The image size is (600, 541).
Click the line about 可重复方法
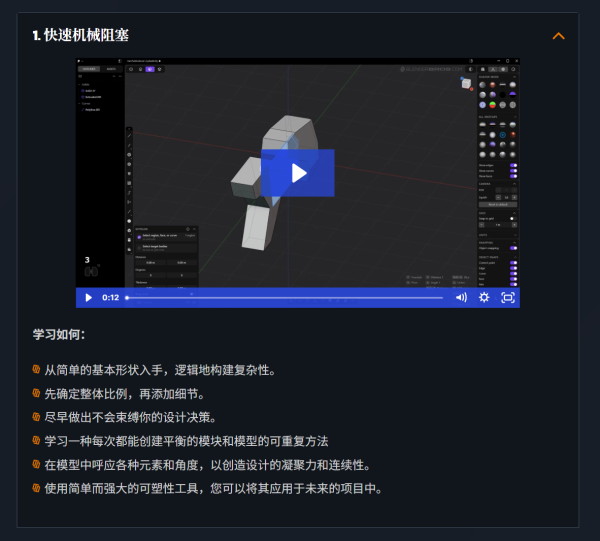(x=186, y=441)
